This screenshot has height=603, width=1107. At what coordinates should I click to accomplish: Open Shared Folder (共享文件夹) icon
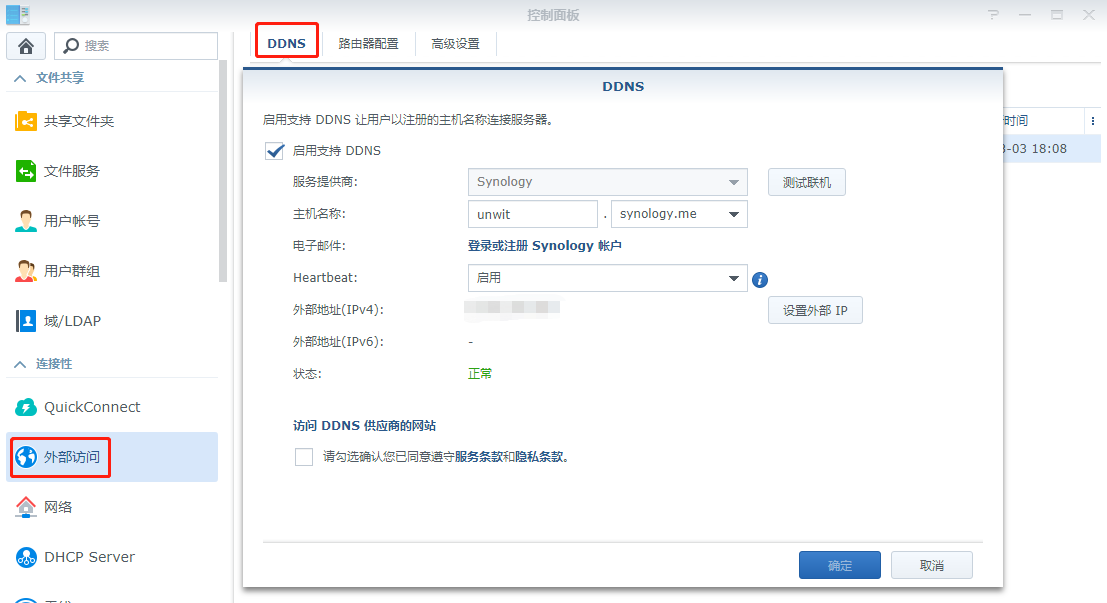coord(26,121)
